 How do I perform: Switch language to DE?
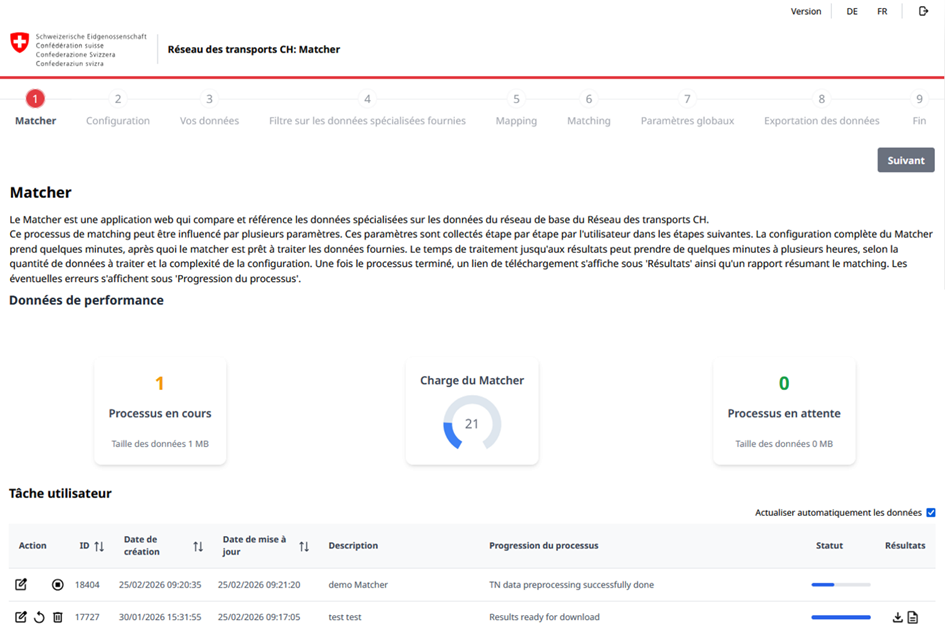[x=852, y=12]
